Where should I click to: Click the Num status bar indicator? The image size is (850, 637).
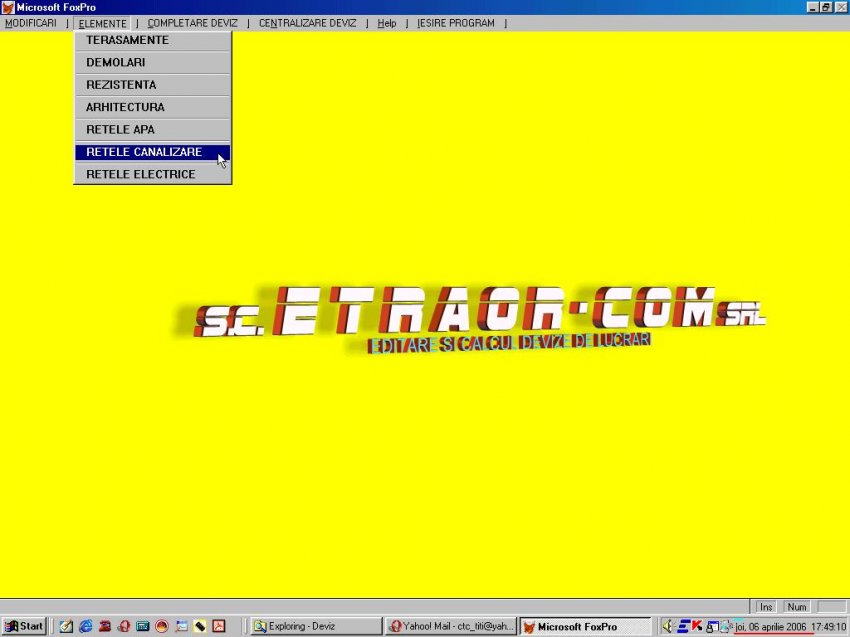click(797, 607)
